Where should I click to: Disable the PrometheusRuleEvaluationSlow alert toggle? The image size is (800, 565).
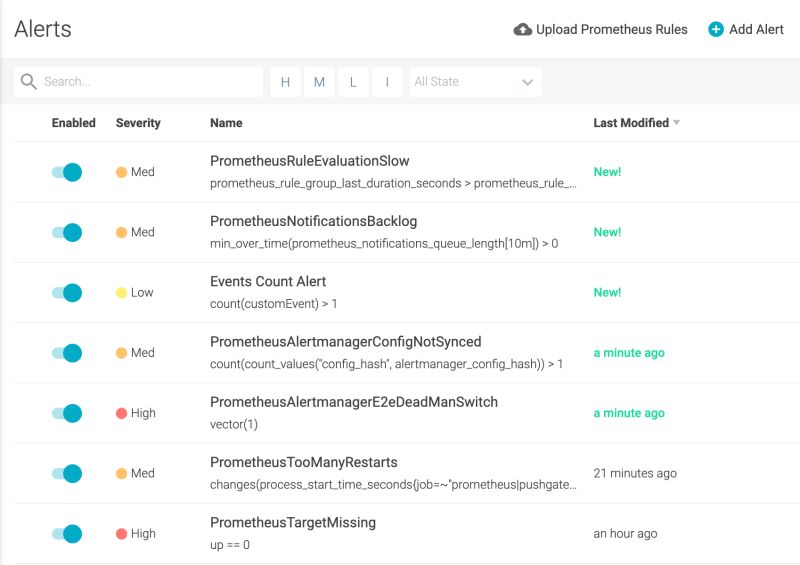pos(67,172)
